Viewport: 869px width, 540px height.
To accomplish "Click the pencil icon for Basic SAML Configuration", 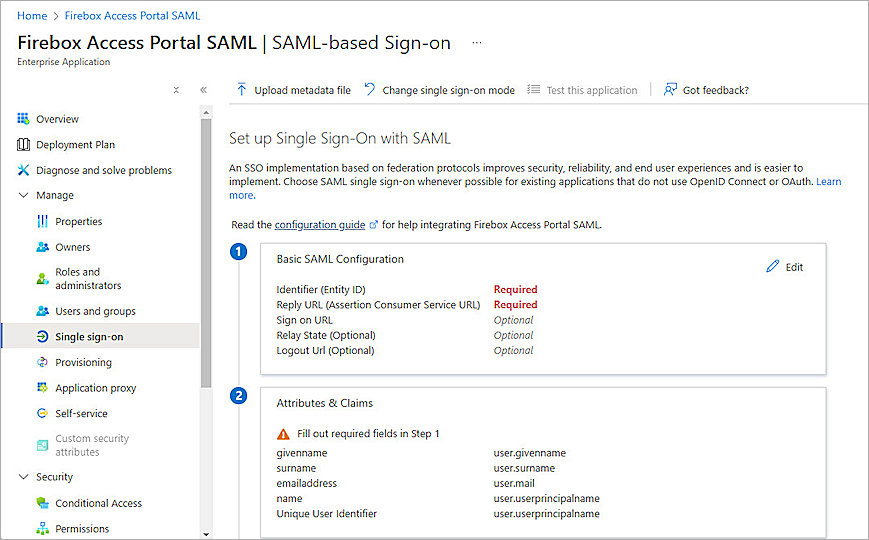I will (773, 267).
